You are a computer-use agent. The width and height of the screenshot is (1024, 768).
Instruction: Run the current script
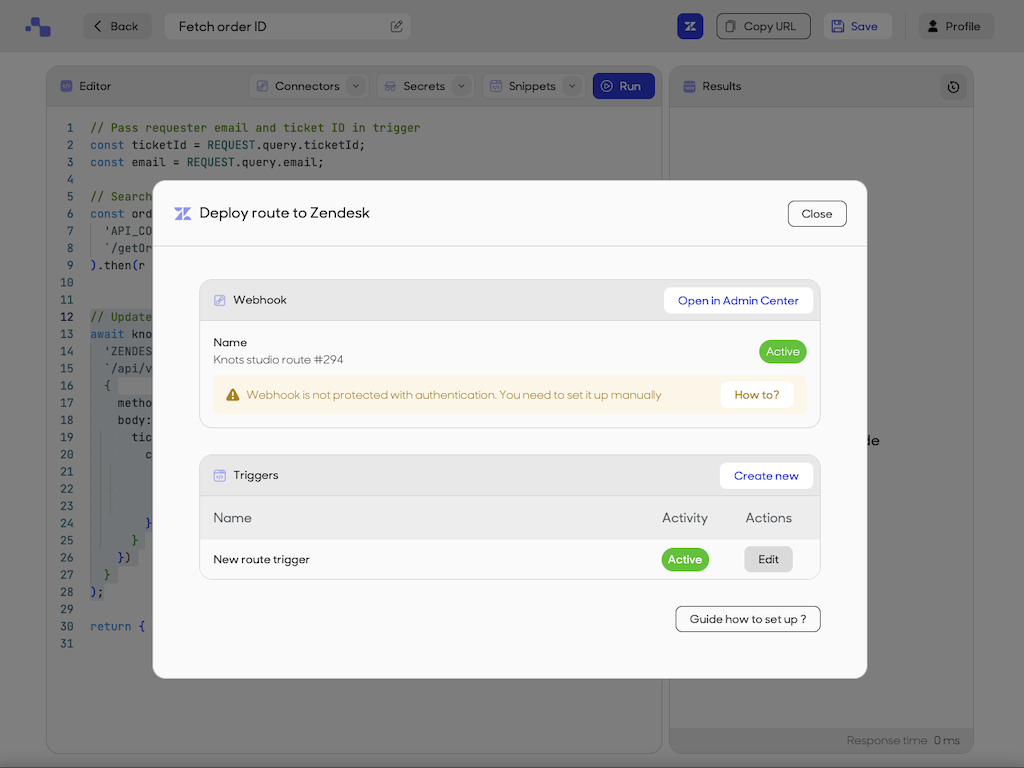(623, 86)
